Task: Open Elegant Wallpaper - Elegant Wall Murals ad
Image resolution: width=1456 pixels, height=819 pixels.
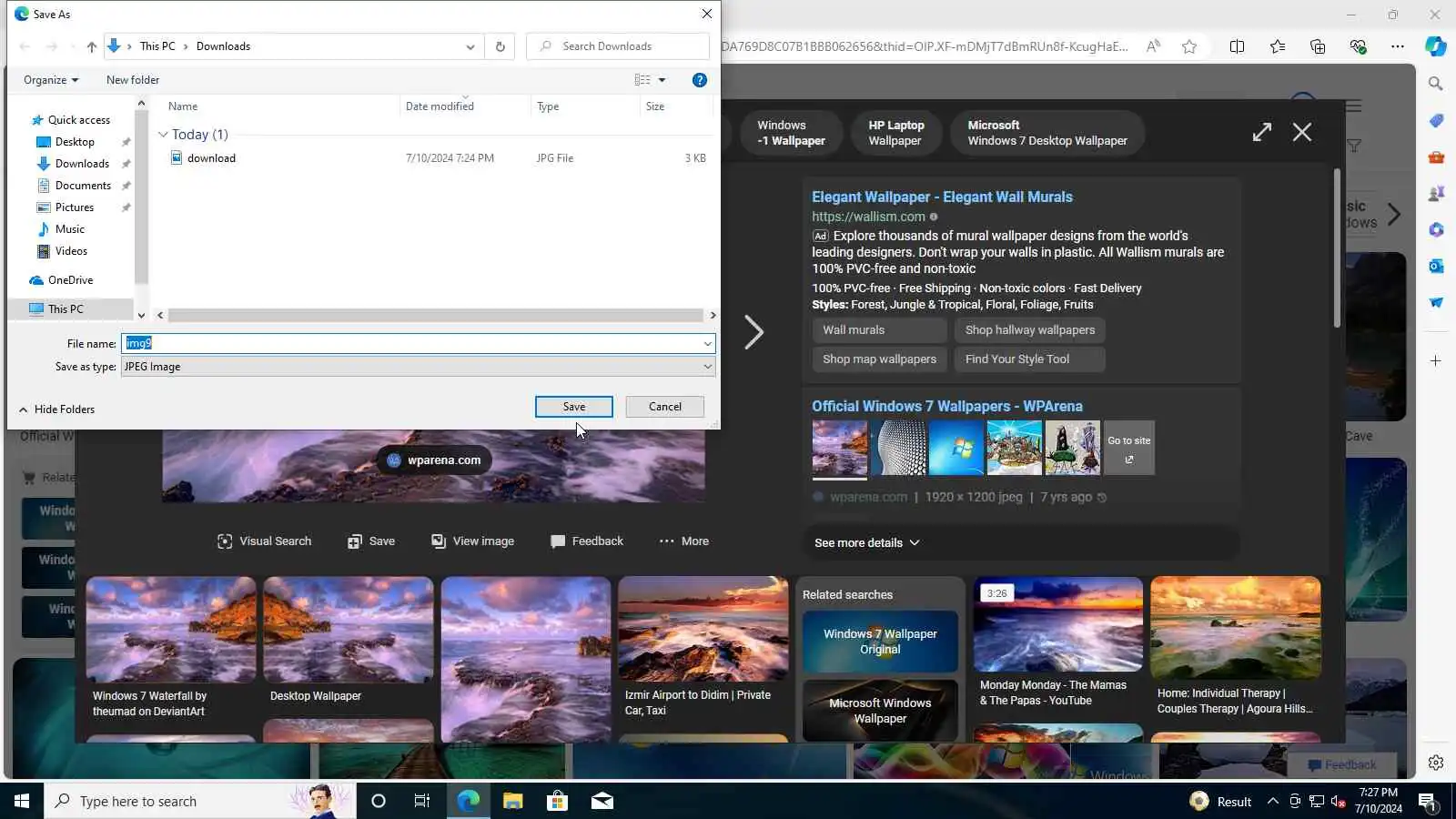Action: click(942, 197)
